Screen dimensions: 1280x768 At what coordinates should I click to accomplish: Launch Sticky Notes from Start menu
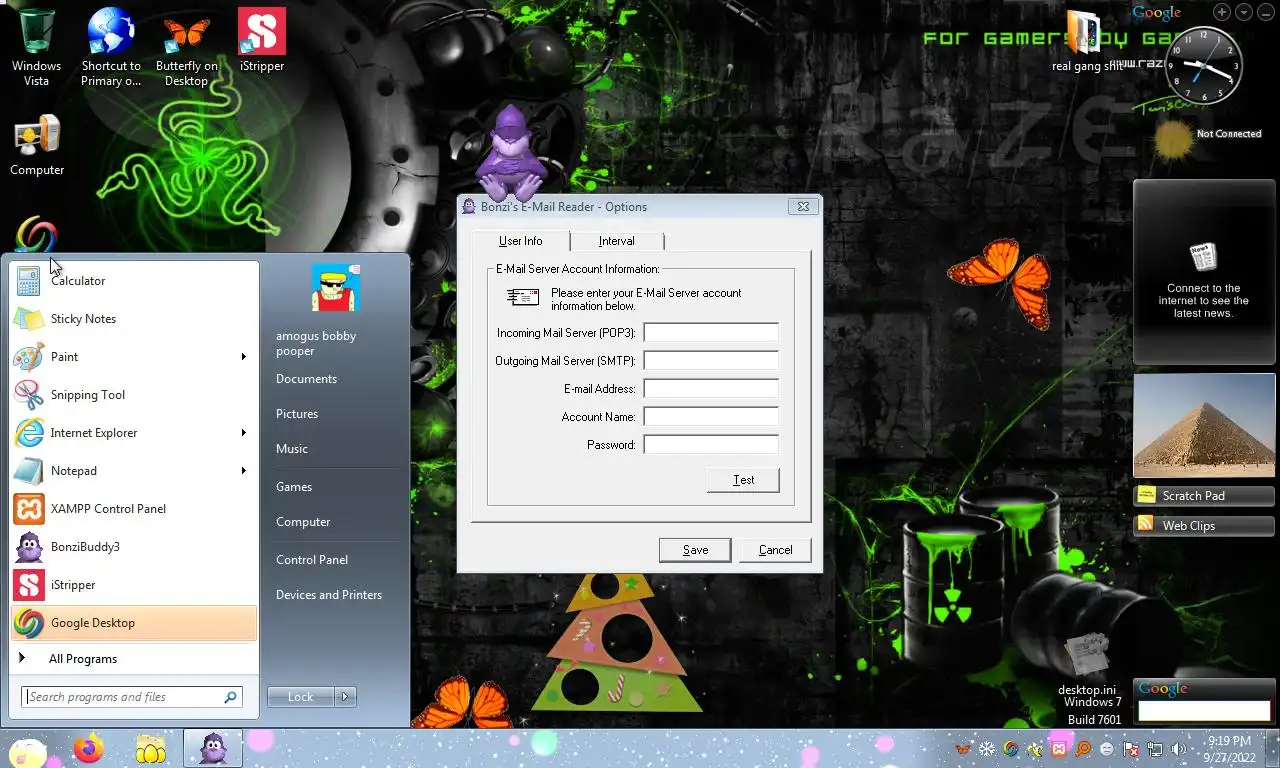coord(134,319)
